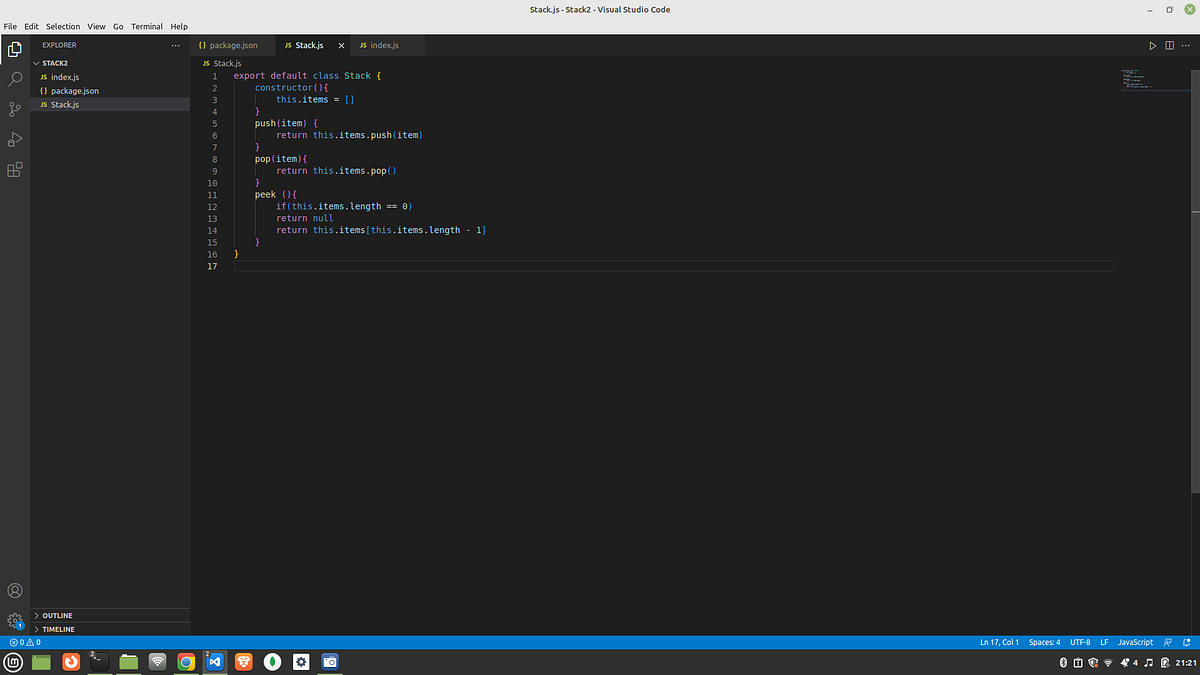
Task: Click the constructor keyword on line 2
Action: (x=284, y=88)
